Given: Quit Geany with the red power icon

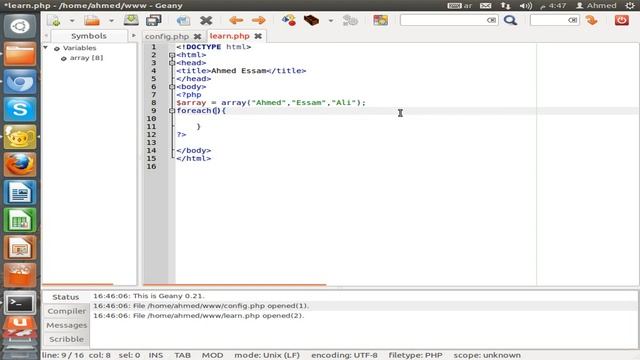Looking at the screenshot, I should click(622, 20).
